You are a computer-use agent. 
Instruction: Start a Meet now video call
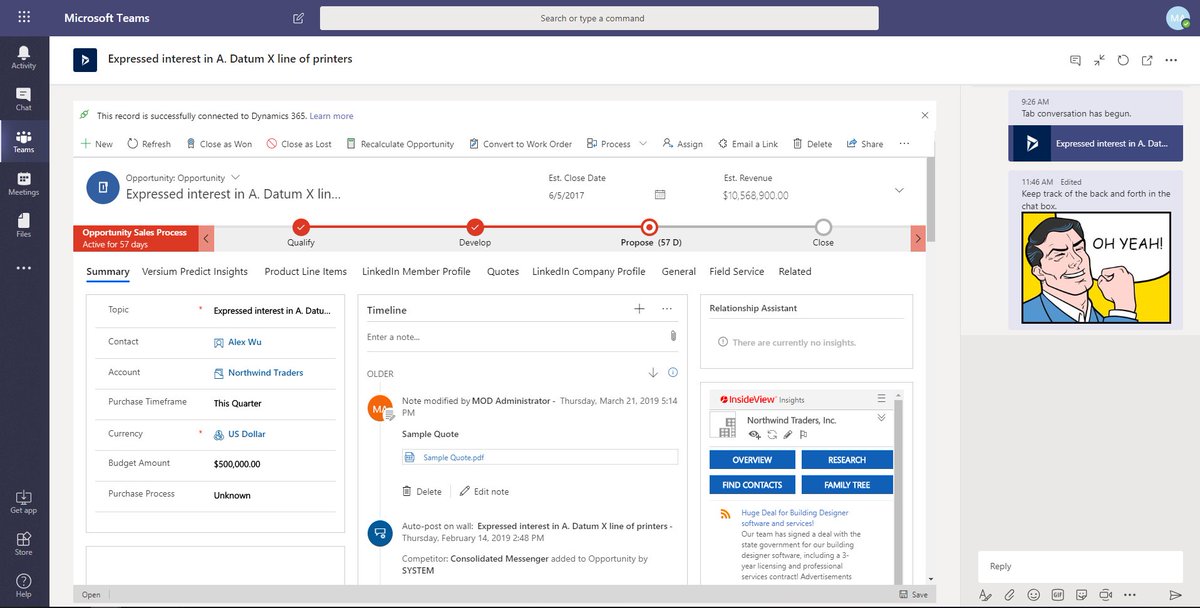tap(1106, 594)
